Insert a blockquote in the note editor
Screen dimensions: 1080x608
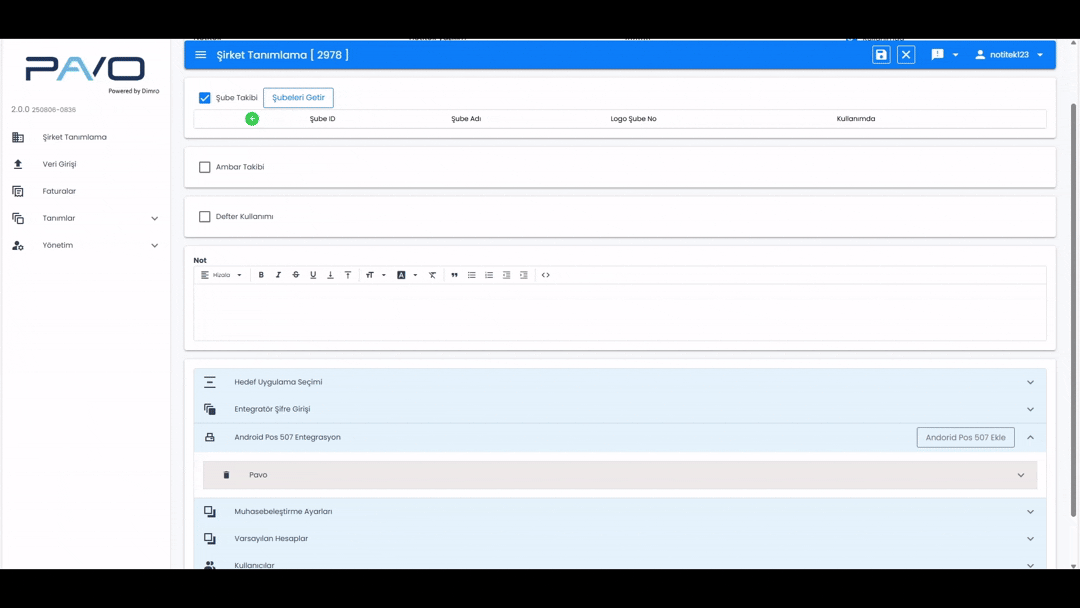coord(454,275)
